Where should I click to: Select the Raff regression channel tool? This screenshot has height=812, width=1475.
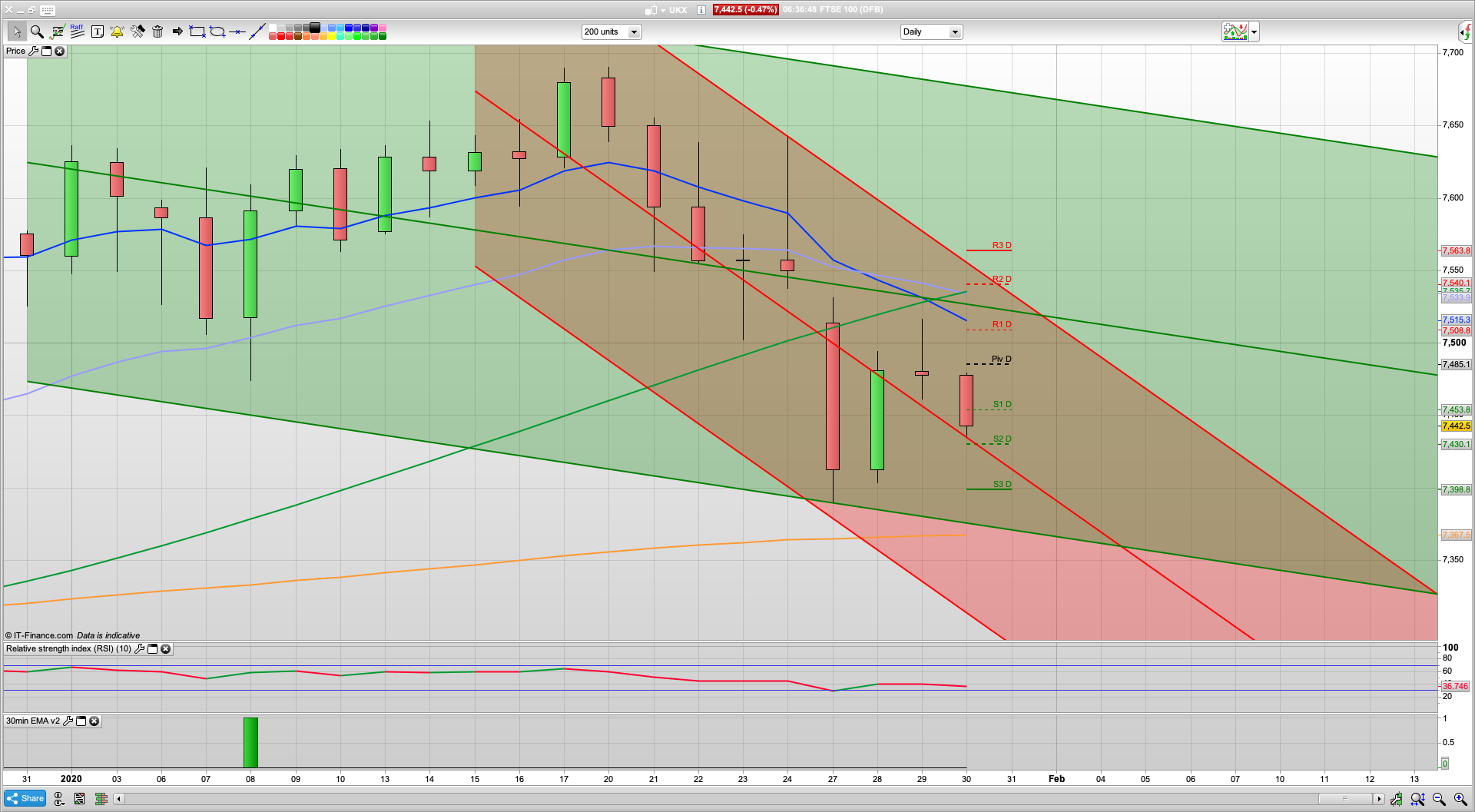pyautogui.click(x=77, y=31)
